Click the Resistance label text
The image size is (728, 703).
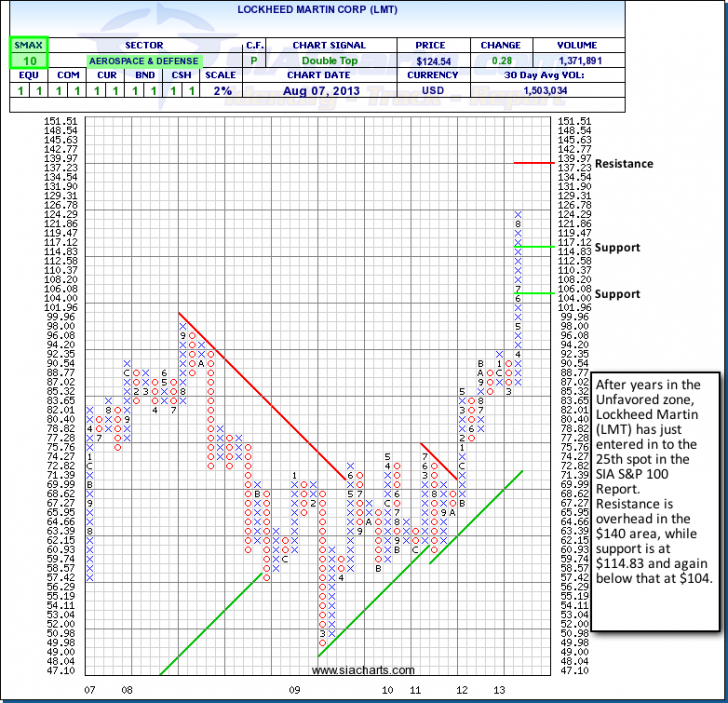point(623,163)
